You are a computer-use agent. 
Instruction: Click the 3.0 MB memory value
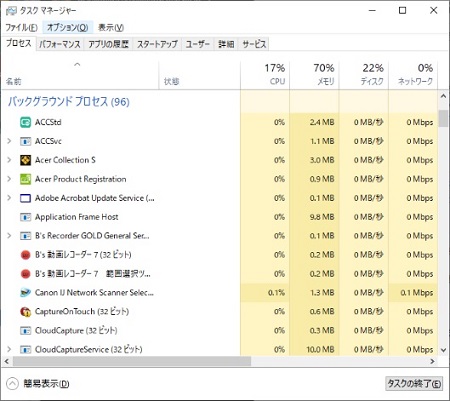[x=322, y=160]
